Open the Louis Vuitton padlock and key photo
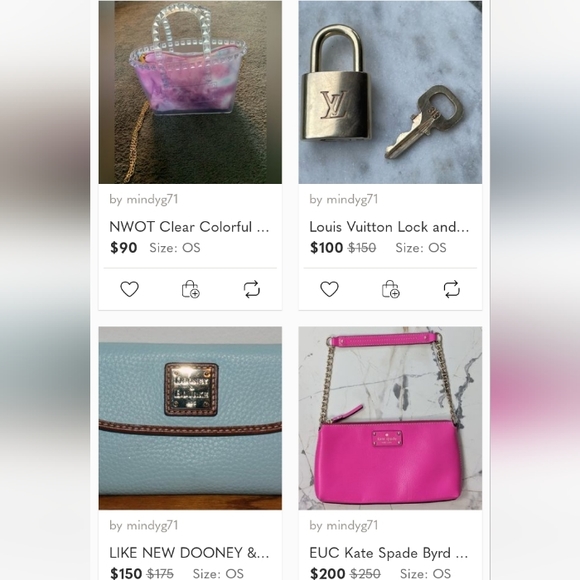Viewport: 580px width, 580px height. pyautogui.click(x=390, y=92)
